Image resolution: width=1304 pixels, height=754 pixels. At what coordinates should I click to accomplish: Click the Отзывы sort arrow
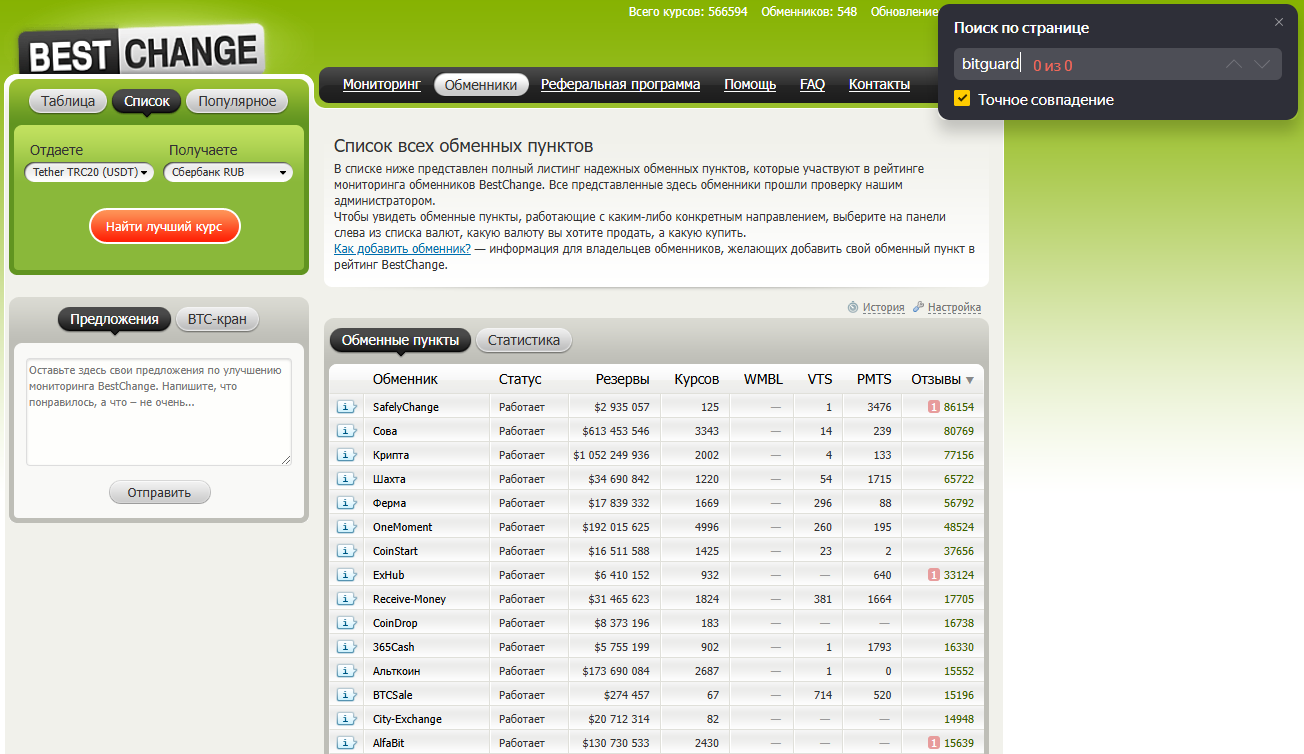969,380
